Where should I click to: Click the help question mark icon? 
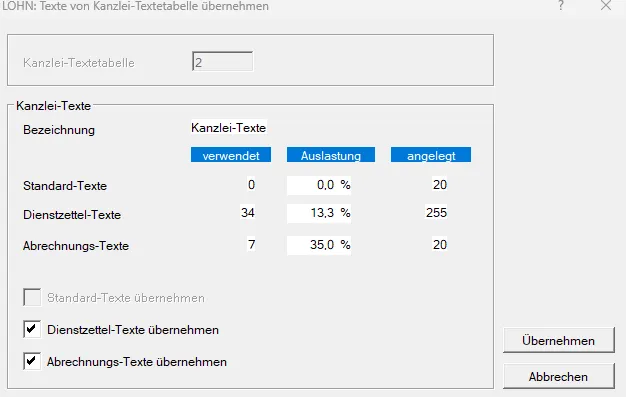[561, 6]
